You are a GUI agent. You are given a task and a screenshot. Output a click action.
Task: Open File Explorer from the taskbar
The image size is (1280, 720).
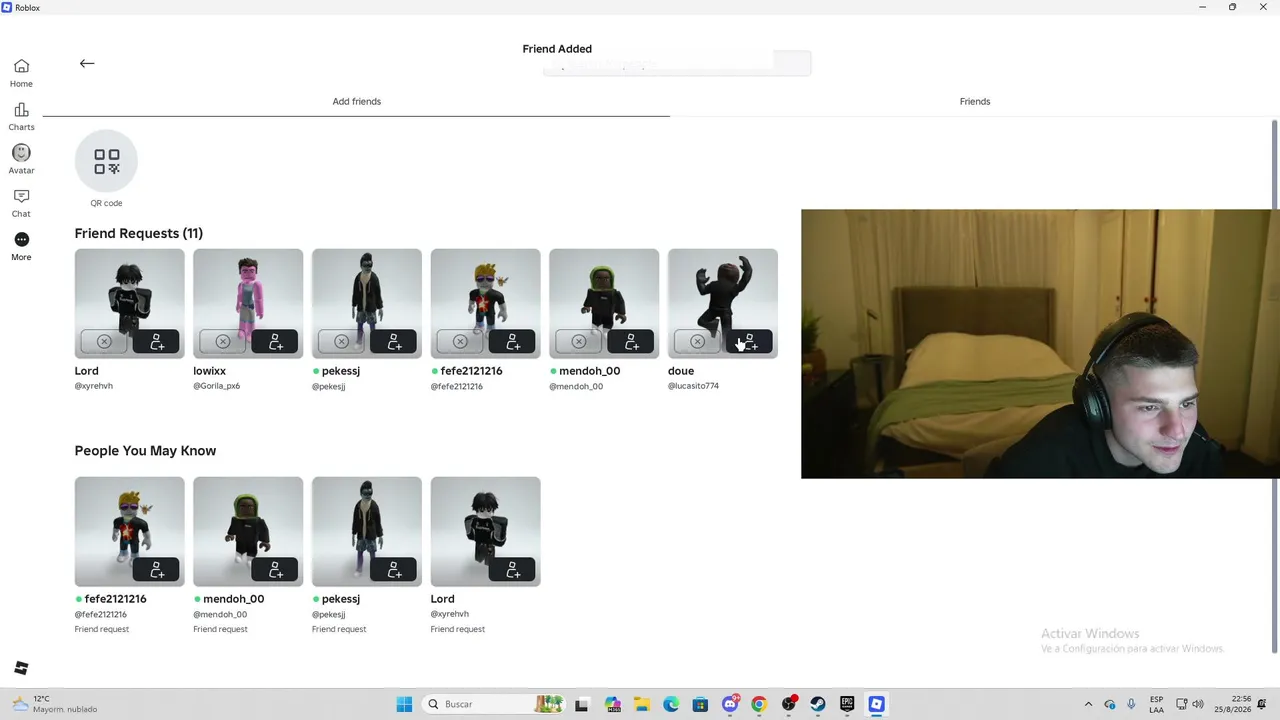point(641,704)
